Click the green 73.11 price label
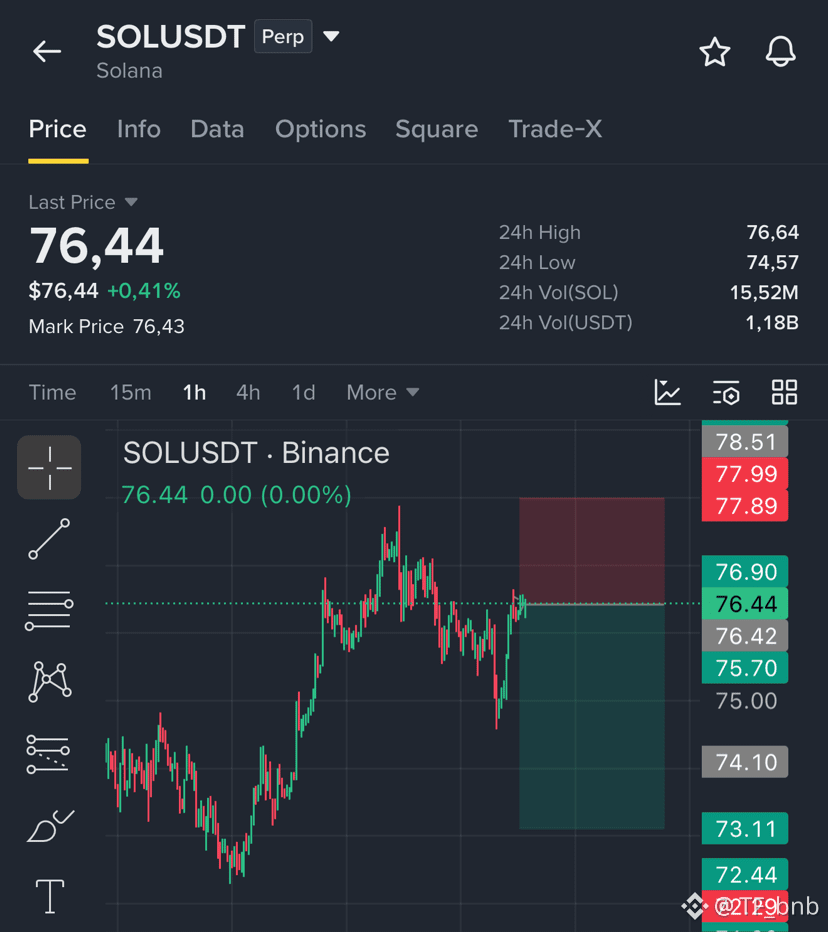Image resolution: width=828 pixels, height=932 pixels. 745,829
